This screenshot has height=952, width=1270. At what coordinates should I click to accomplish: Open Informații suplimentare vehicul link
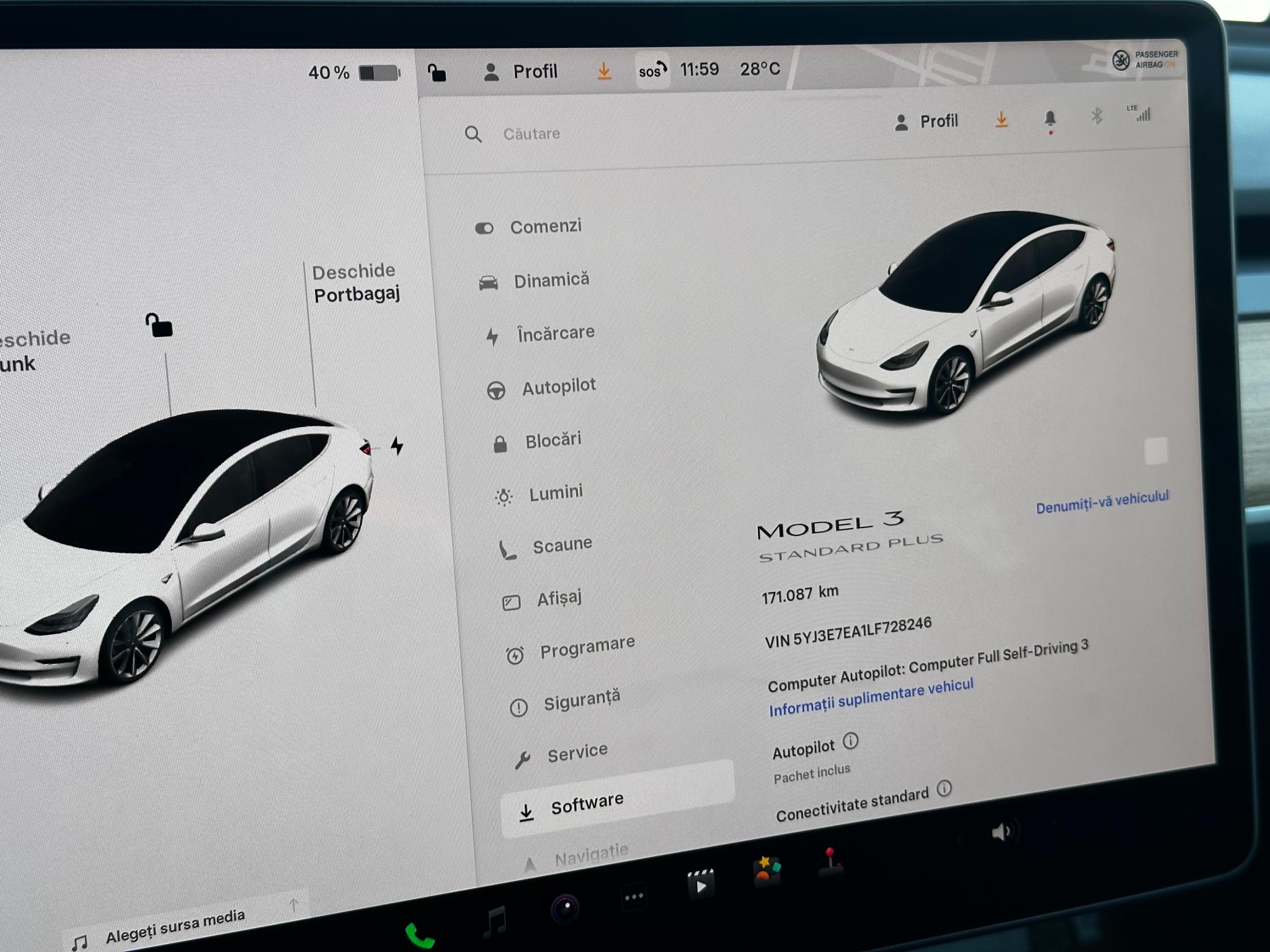pos(871,699)
